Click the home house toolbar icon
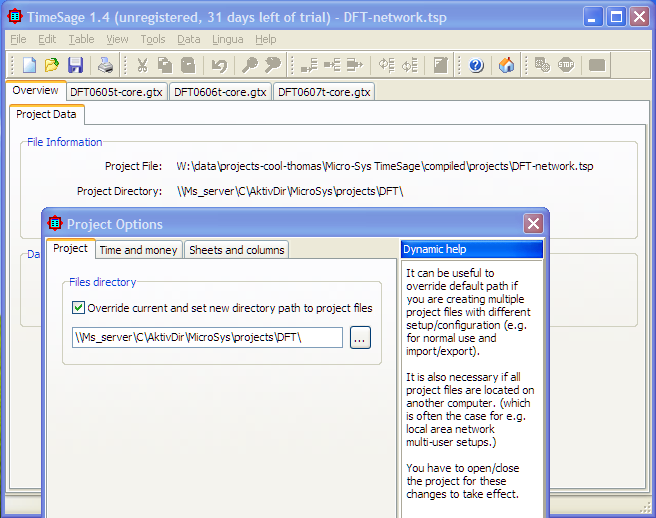The height and width of the screenshot is (518, 656). [507, 65]
